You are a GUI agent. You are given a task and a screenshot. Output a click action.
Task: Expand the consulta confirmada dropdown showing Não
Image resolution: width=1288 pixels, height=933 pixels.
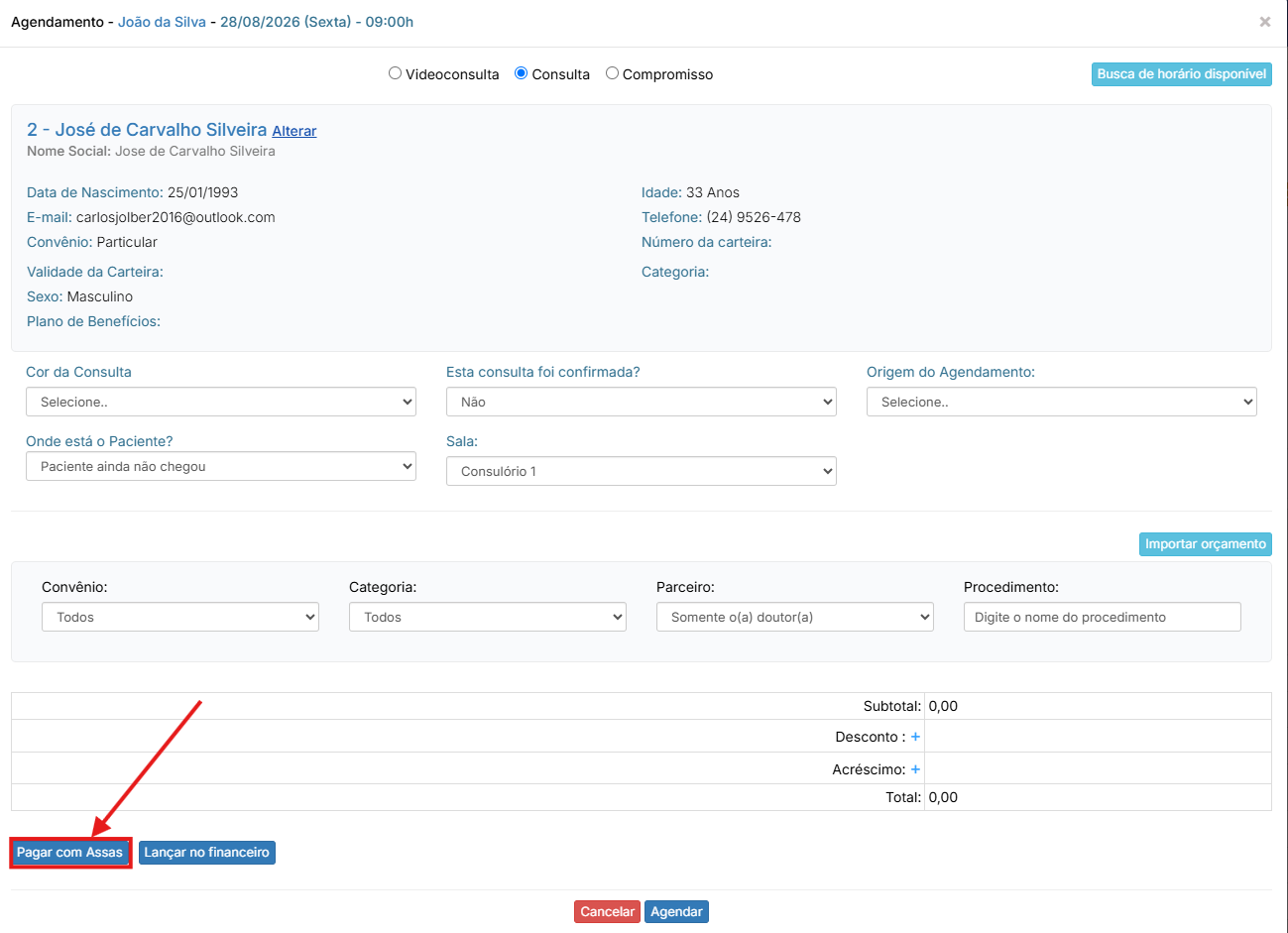click(642, 402)
